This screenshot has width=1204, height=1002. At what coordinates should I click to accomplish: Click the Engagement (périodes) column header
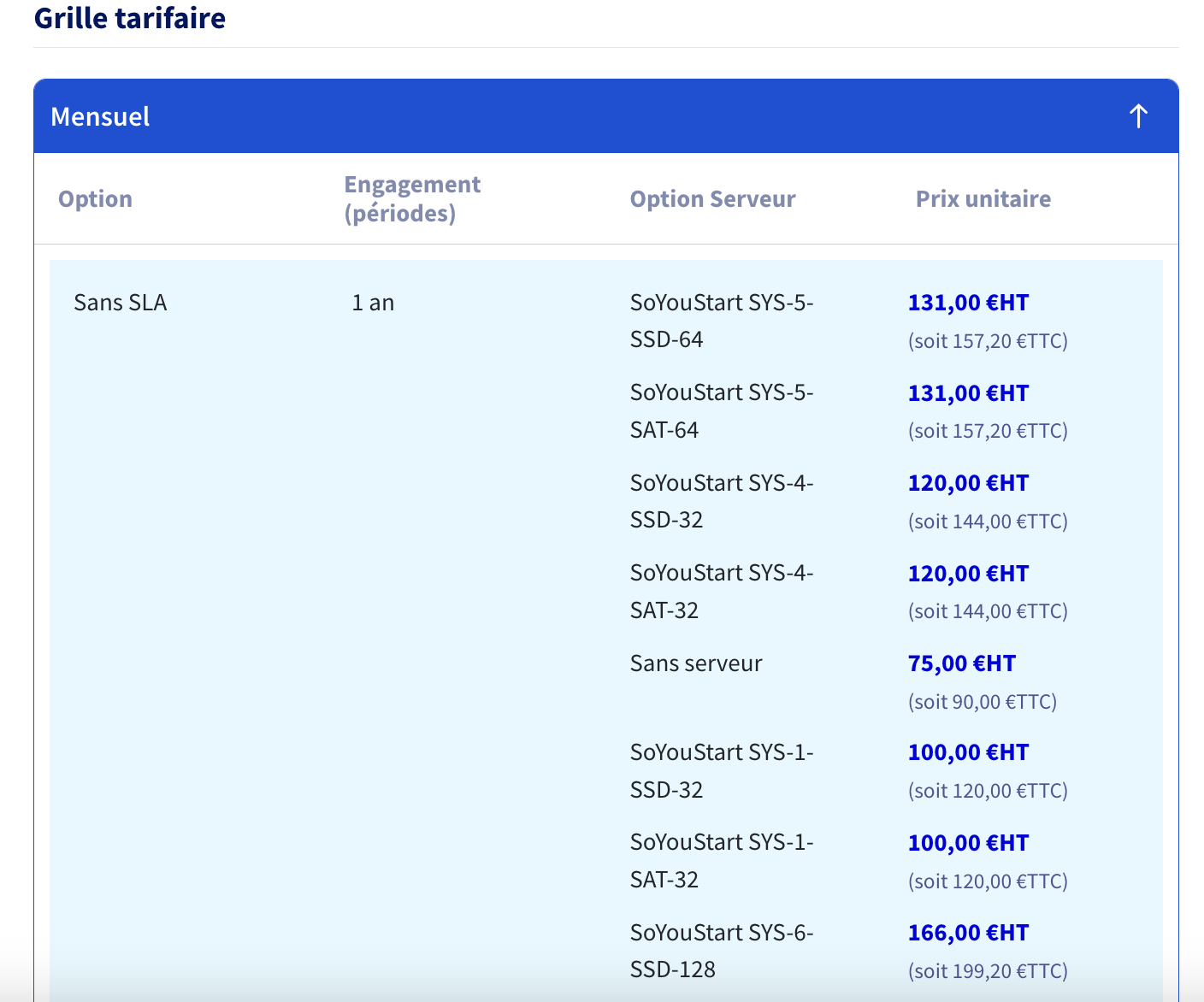(412, 198)
